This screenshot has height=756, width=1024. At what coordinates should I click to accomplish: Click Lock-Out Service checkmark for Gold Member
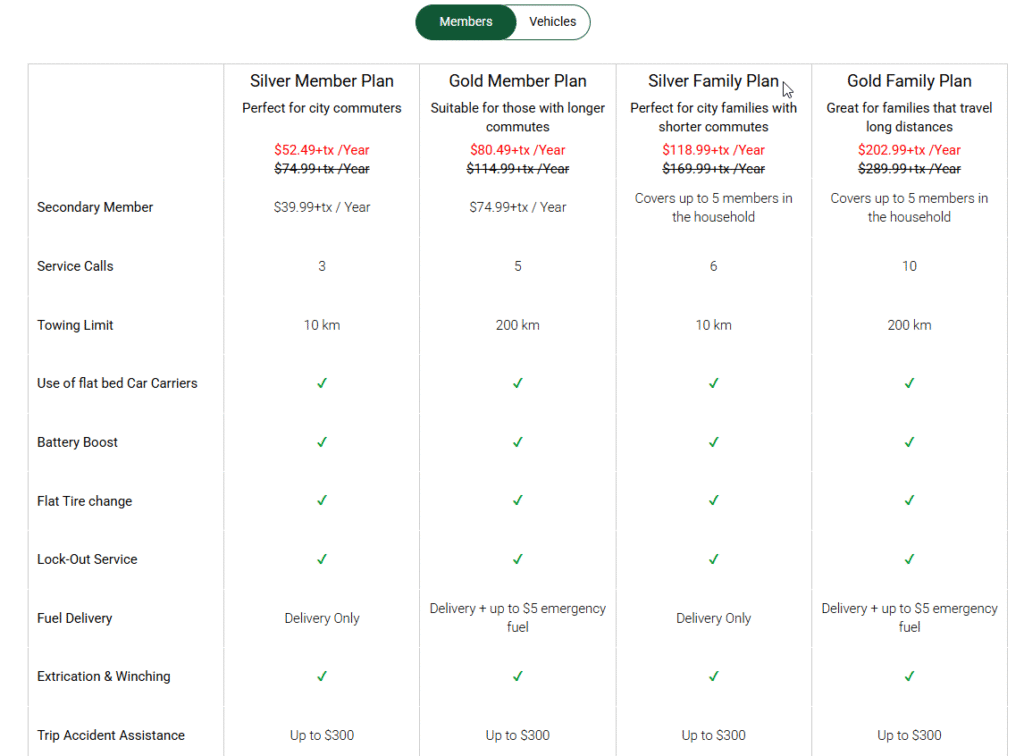tap(518, 559)
